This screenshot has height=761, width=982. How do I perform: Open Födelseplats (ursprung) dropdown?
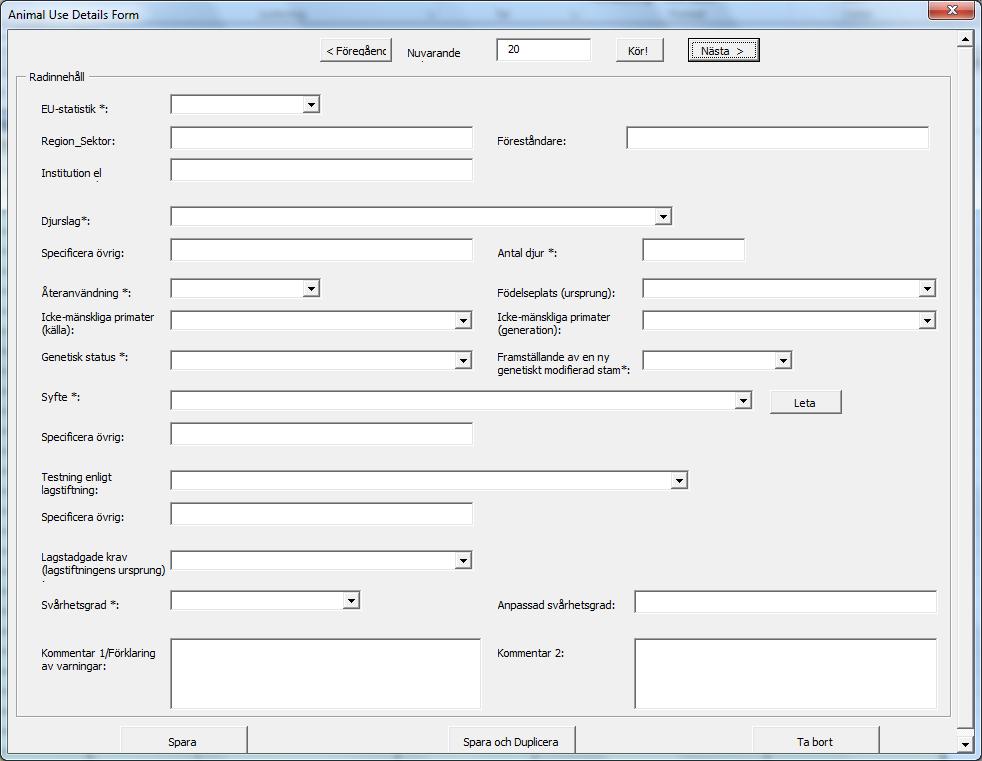927,288
